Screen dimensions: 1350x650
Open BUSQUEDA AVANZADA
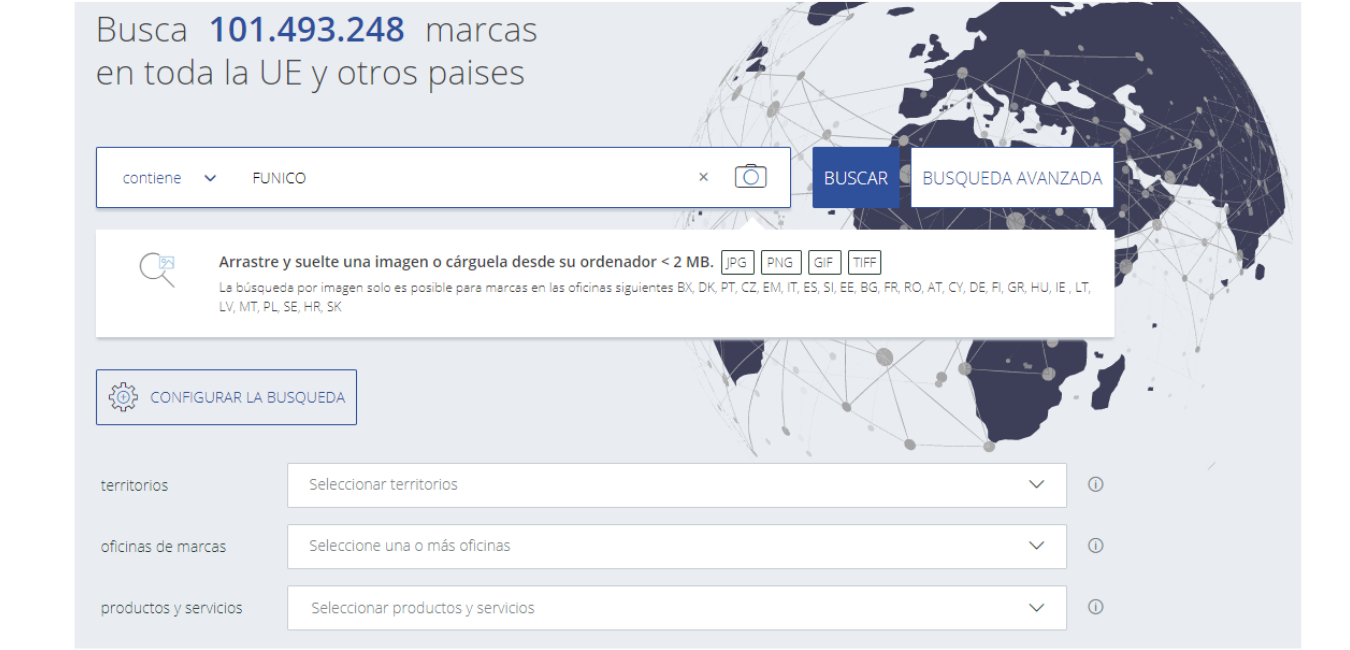pyautogui.click(x=1012, y=178)
